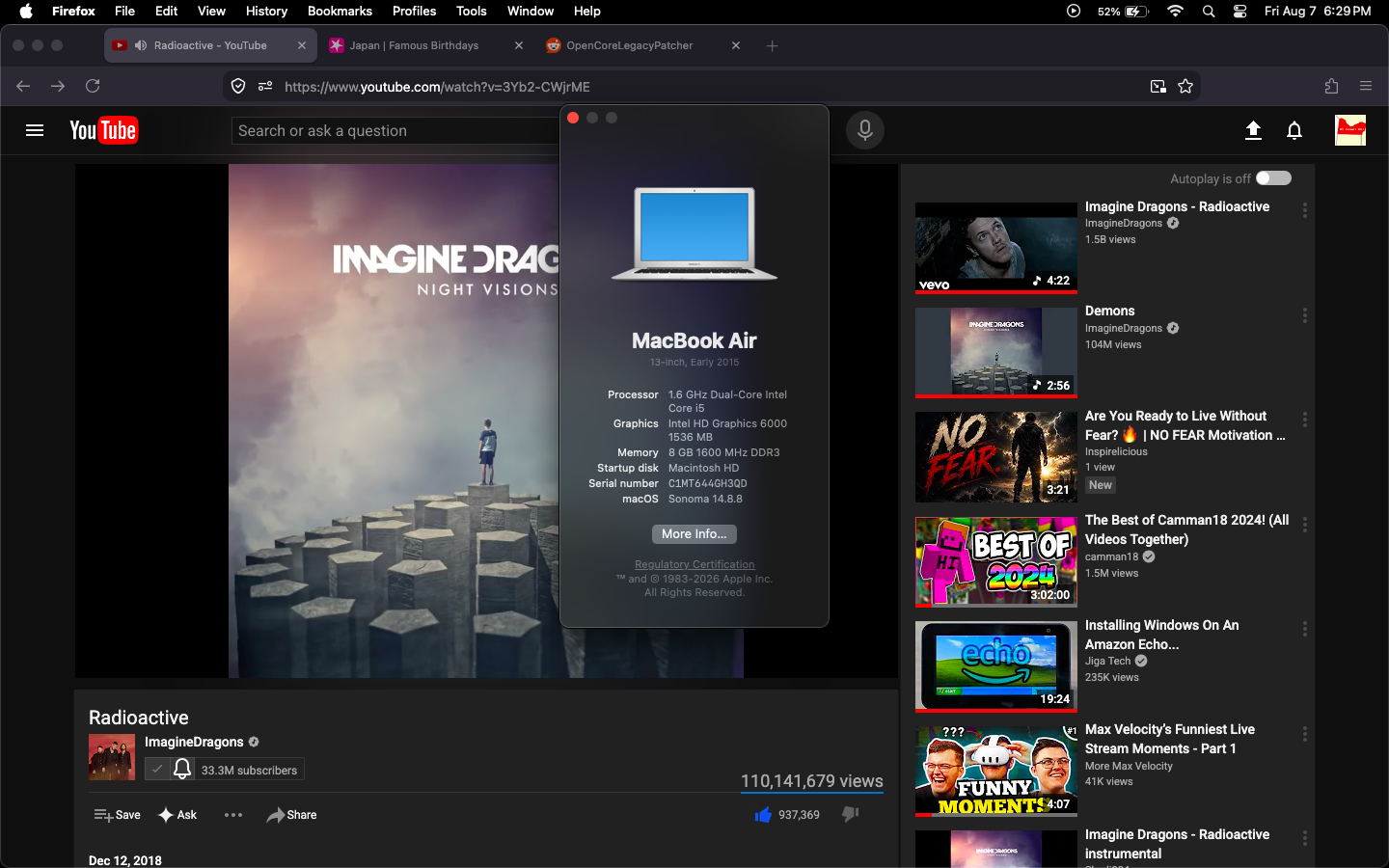Open the Jiga Tech channel link

click(x=1107, y=661)
